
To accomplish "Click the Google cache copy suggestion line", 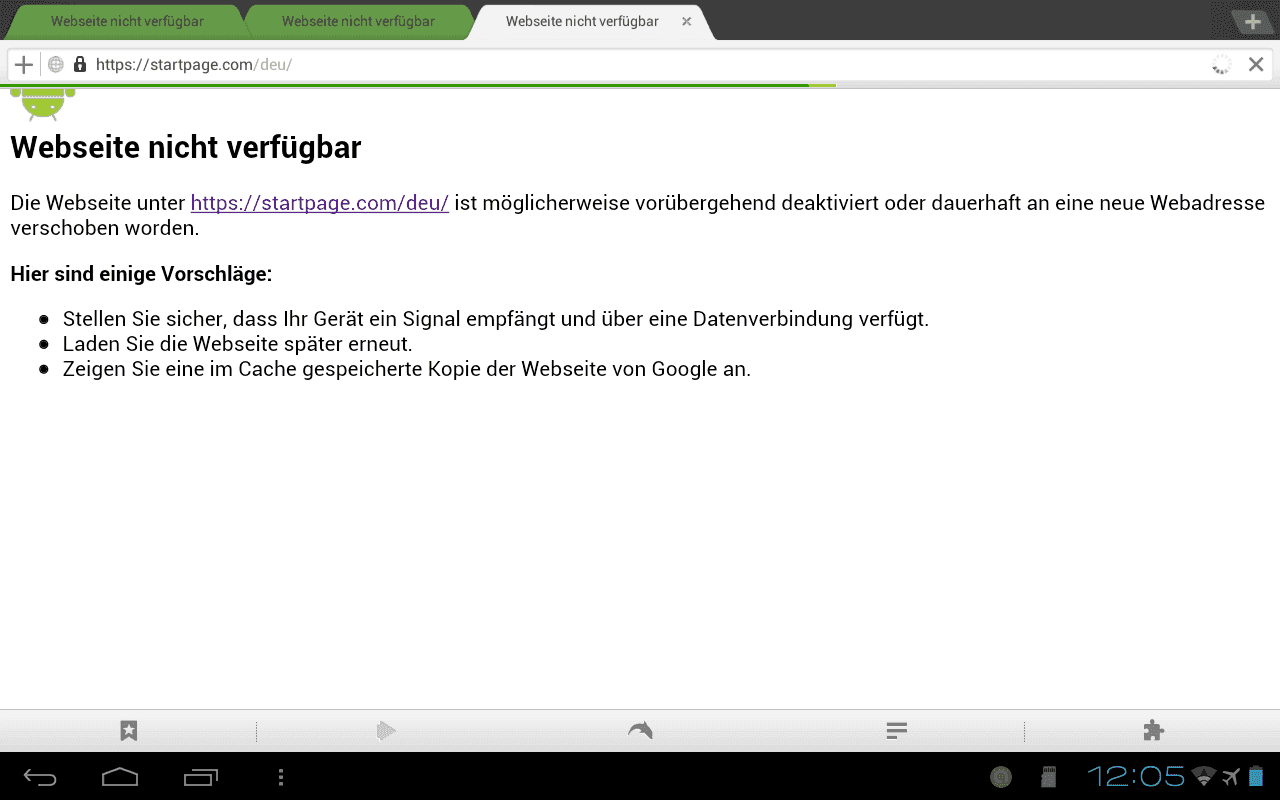I will [x=407, y=369].
